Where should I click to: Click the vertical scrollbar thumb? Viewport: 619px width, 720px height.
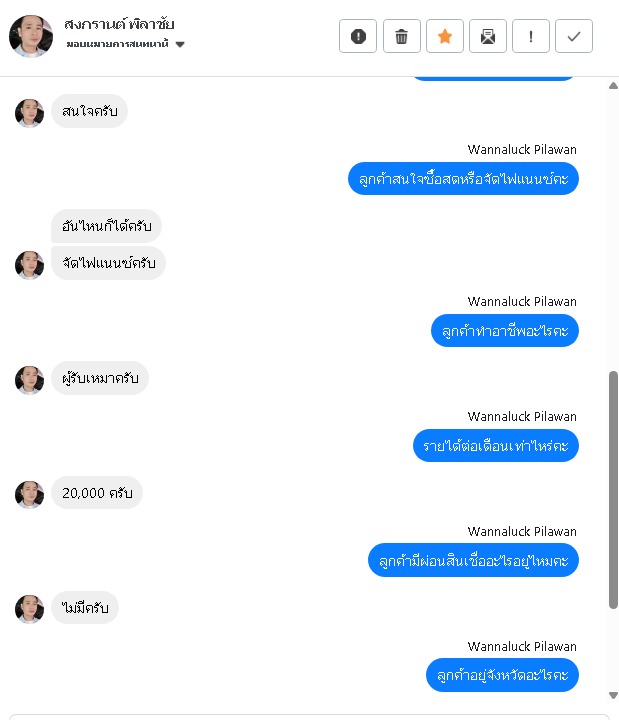[x=613, y=490]
